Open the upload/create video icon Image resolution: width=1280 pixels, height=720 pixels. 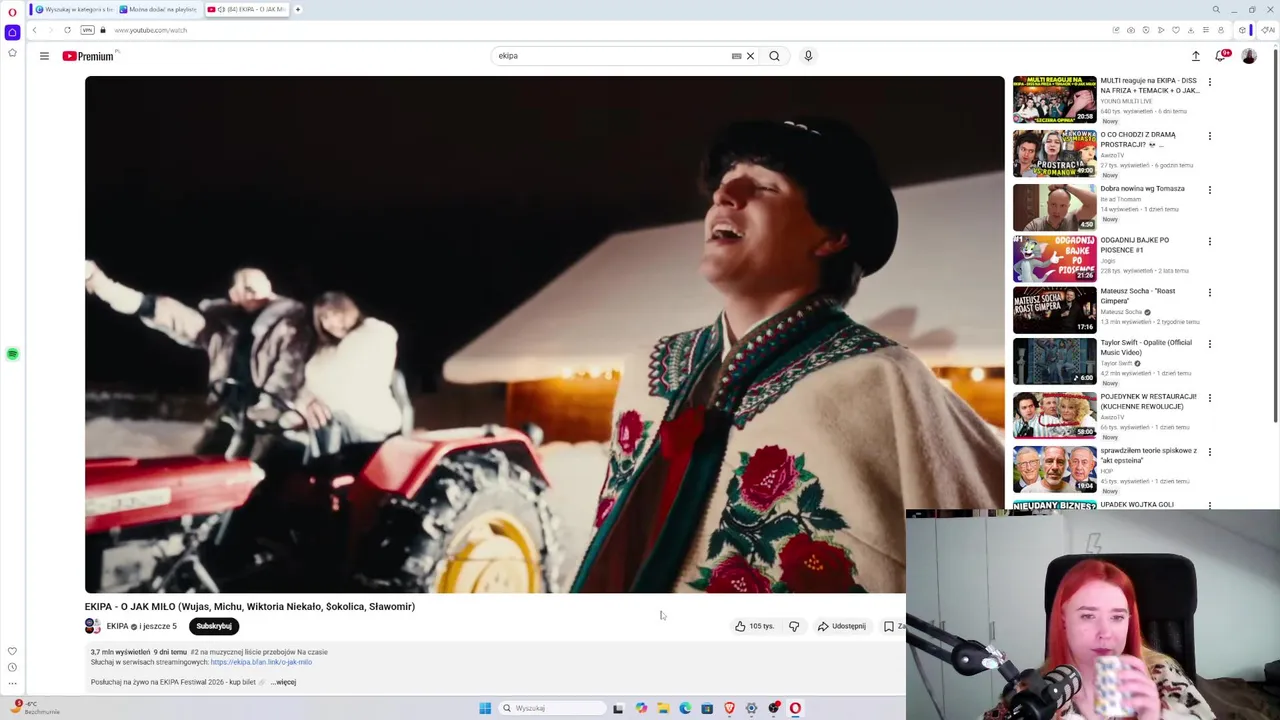tap(1195, 56)
